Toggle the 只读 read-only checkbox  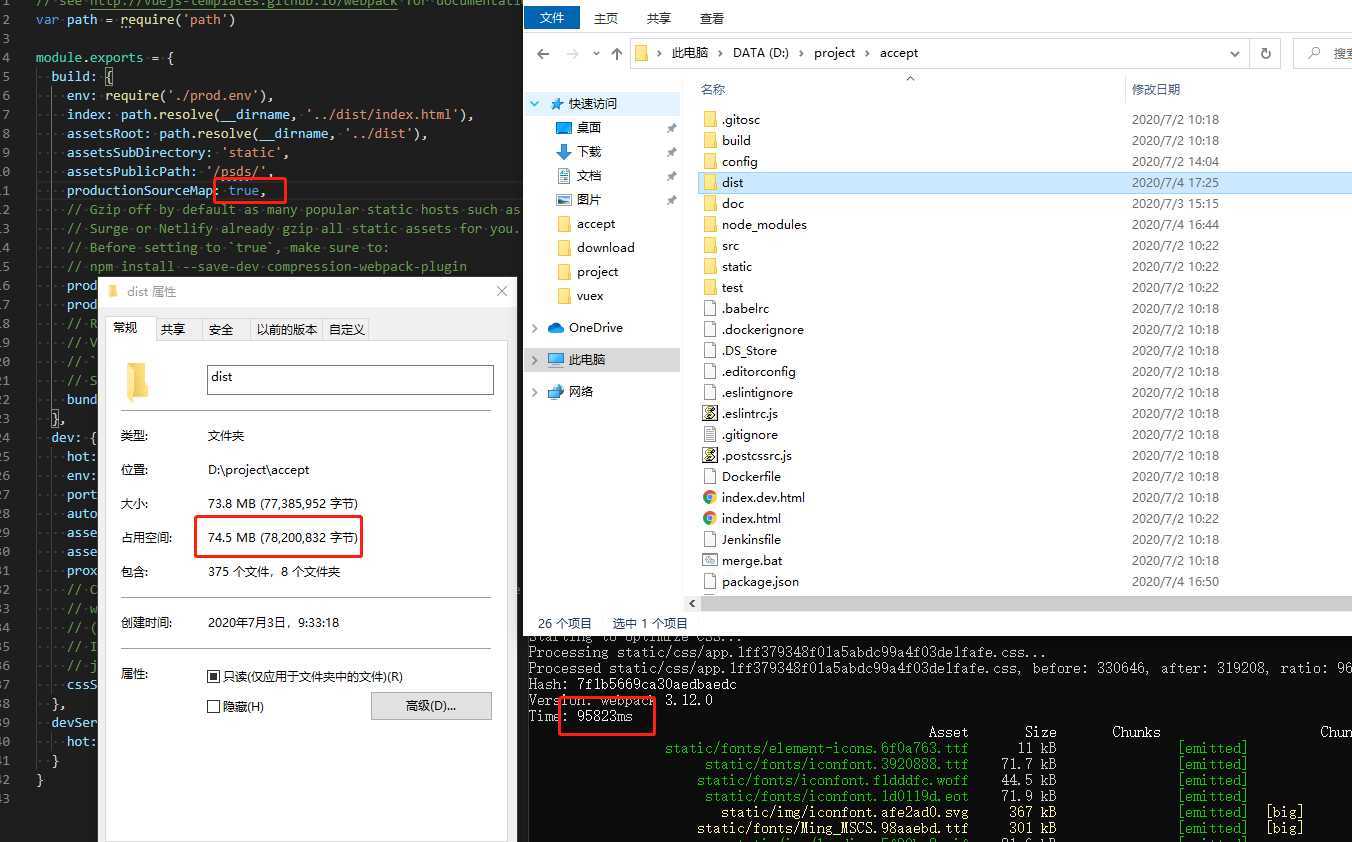(213, 677)
